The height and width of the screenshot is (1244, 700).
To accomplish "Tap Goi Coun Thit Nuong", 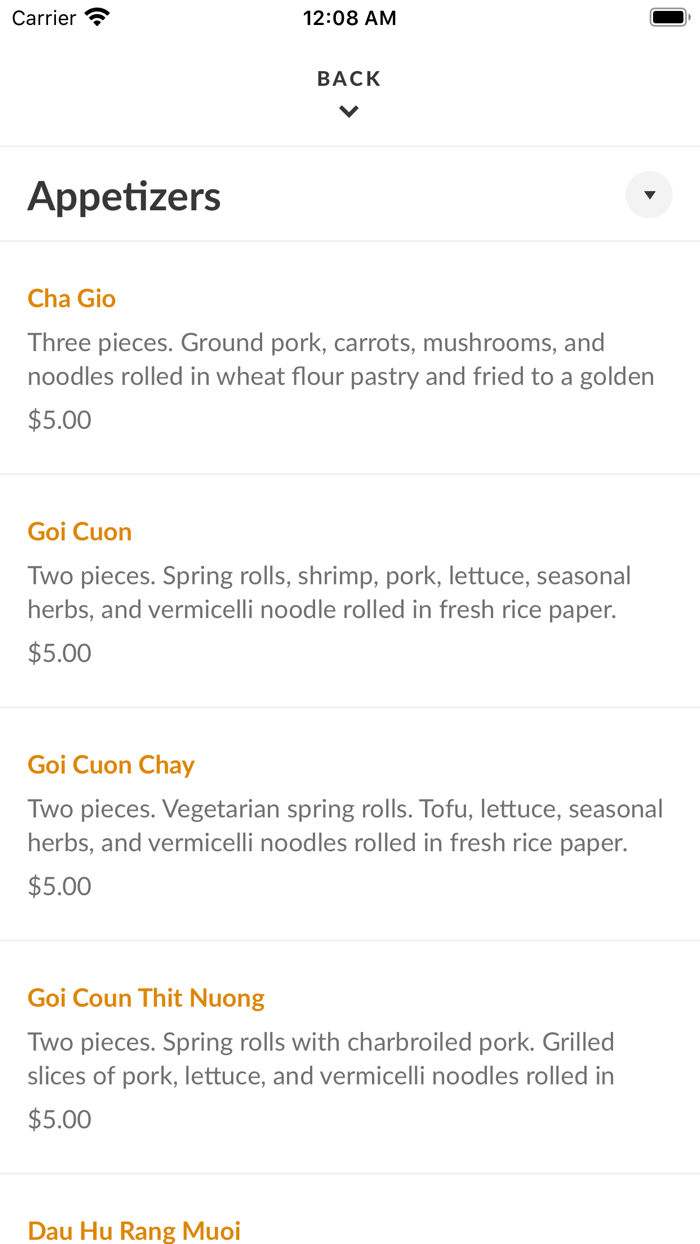I will [x=146, y=998].
